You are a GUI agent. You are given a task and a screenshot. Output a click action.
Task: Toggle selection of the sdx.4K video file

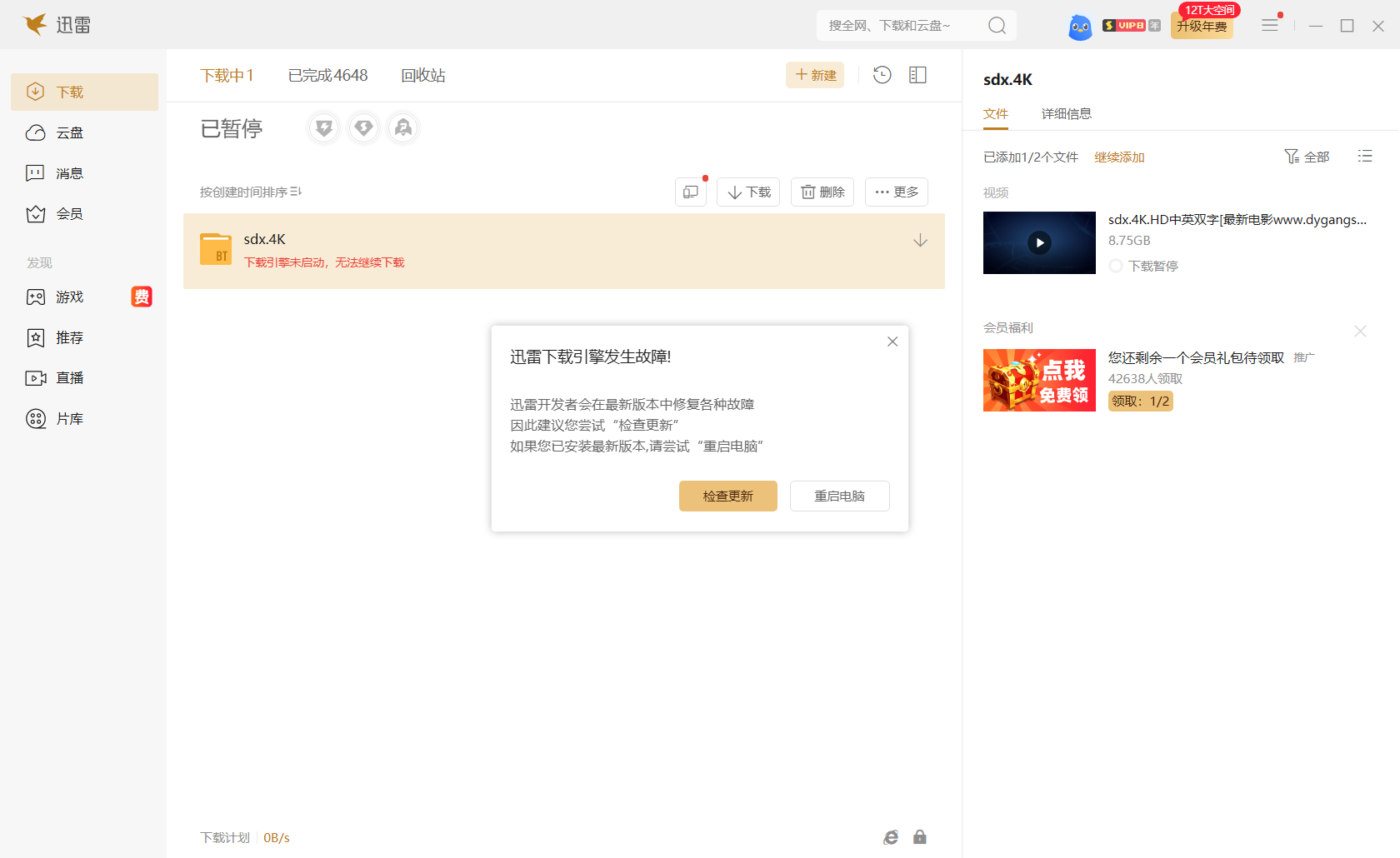(1039, 242)
